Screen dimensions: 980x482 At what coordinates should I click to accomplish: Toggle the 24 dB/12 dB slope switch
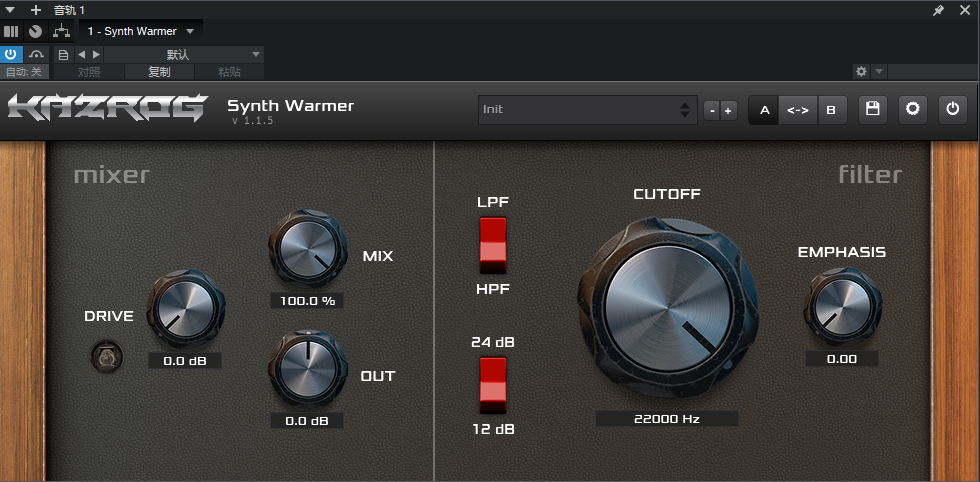coord(493,386)
